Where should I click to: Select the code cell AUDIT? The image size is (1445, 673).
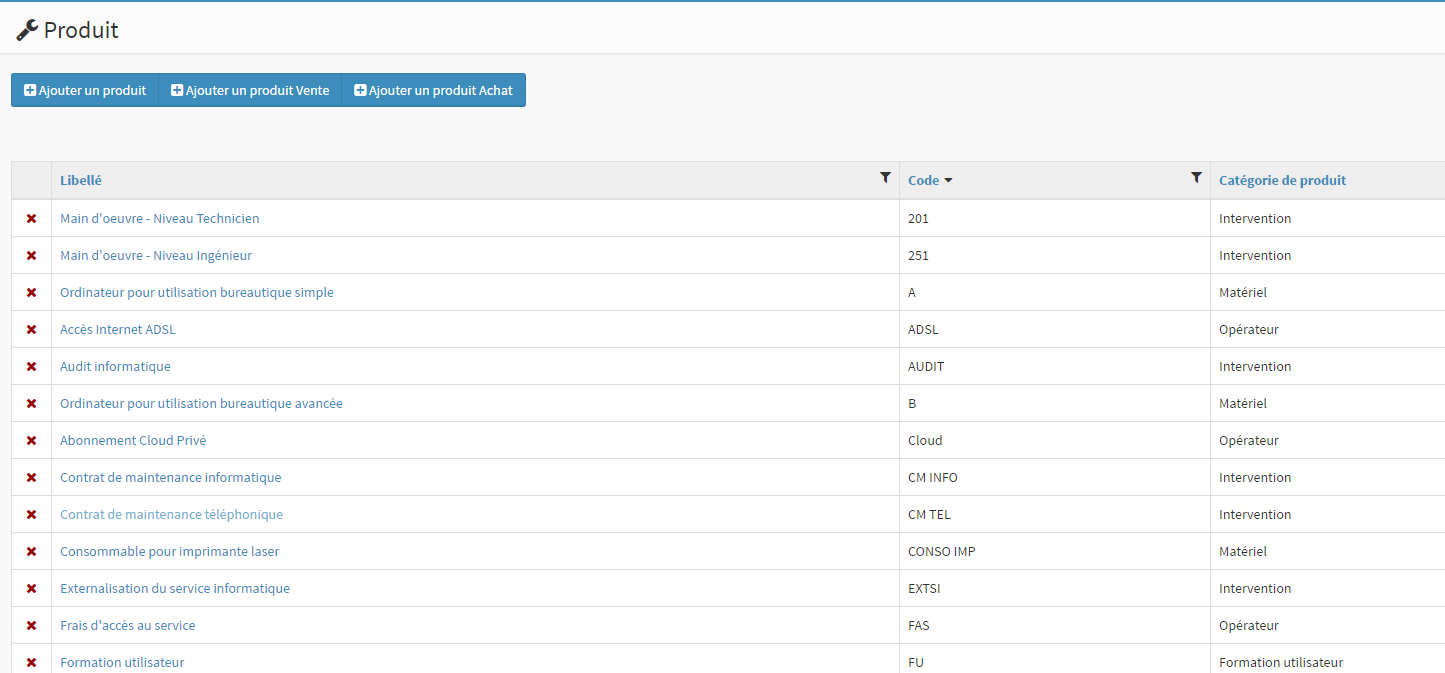[1054, 366]
